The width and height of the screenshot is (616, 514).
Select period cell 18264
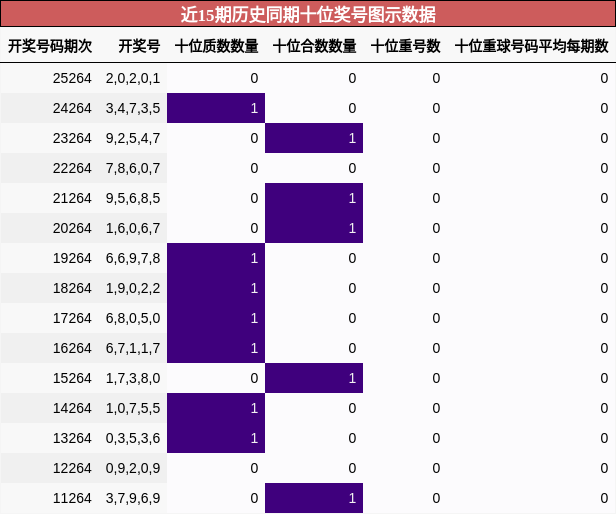(x=72, y=288)
